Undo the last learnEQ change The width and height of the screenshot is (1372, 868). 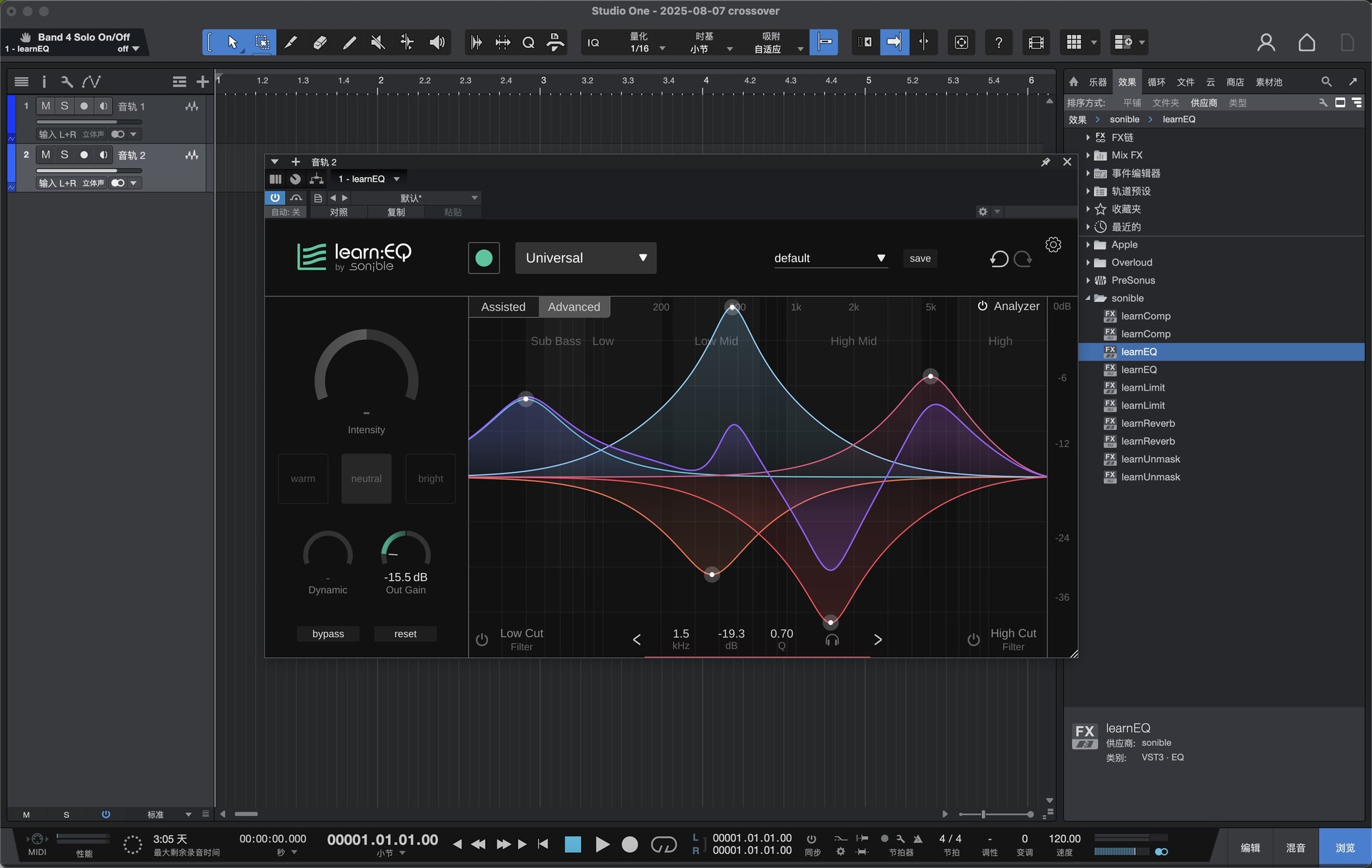[x=999, y=259]
